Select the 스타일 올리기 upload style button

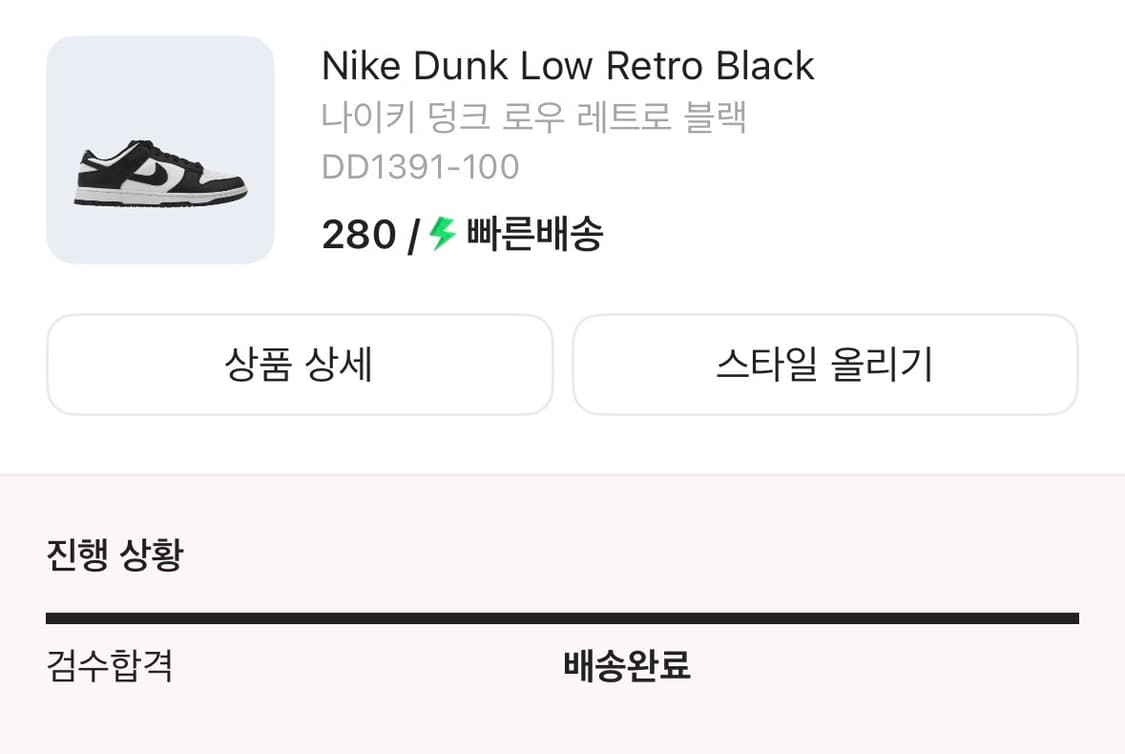click(825, 365)
